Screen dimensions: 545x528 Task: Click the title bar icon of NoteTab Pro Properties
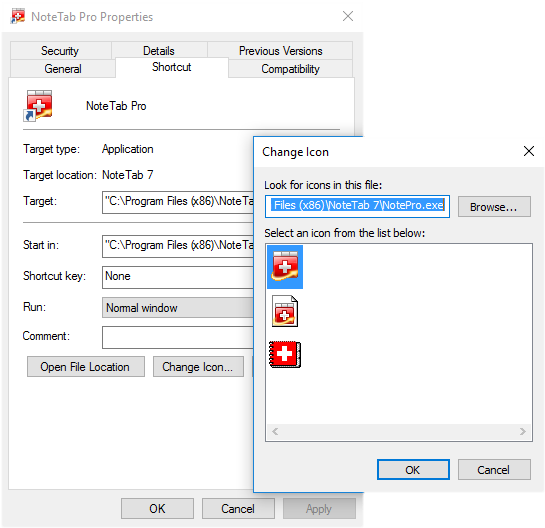tap(18, 16)
